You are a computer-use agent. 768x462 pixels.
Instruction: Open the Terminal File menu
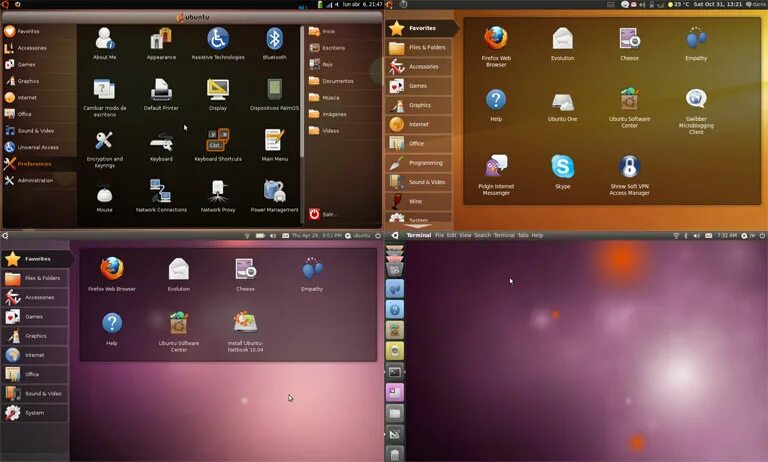pos(439,235)
